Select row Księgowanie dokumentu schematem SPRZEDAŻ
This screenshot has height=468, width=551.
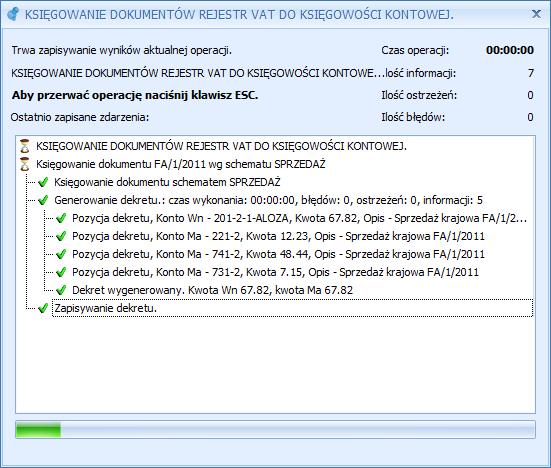tap(167, 182)
